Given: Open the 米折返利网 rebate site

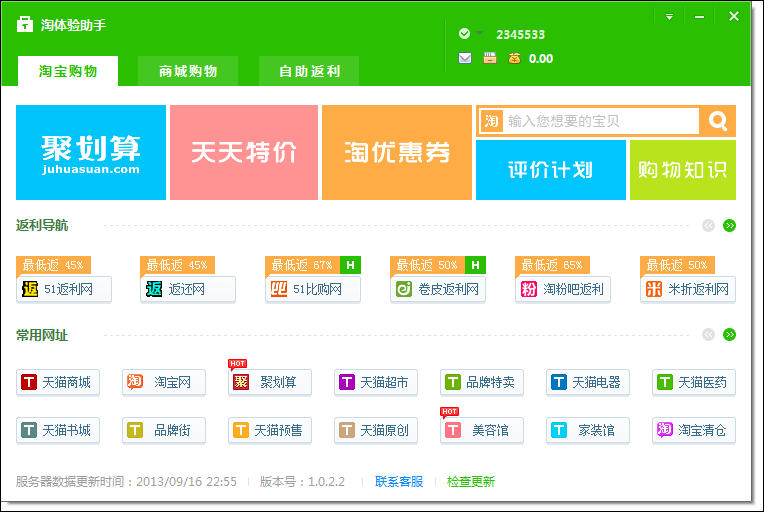Looking at the screenshot, I should point(688,289).
